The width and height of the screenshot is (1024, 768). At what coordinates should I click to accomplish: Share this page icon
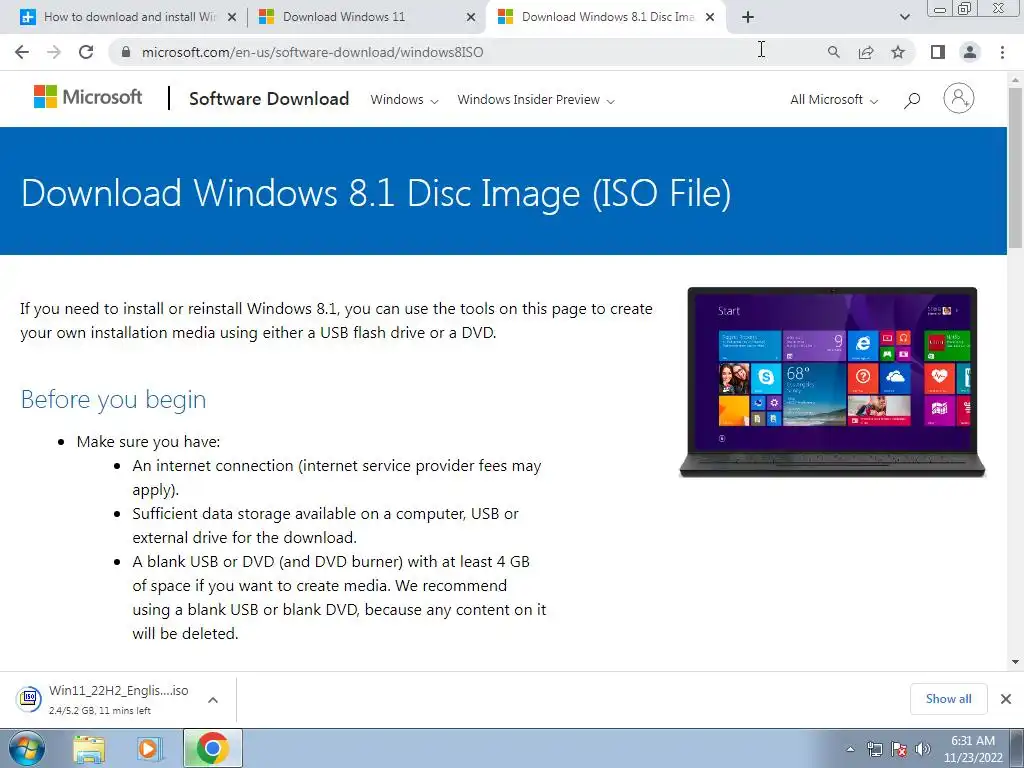[866, 52]
